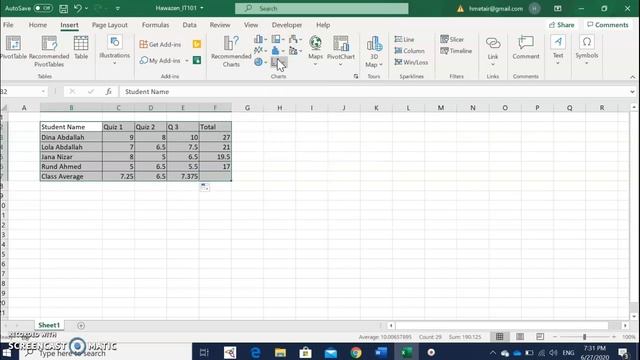Switch to Page Layout view in status bar

tap(520, 337)
